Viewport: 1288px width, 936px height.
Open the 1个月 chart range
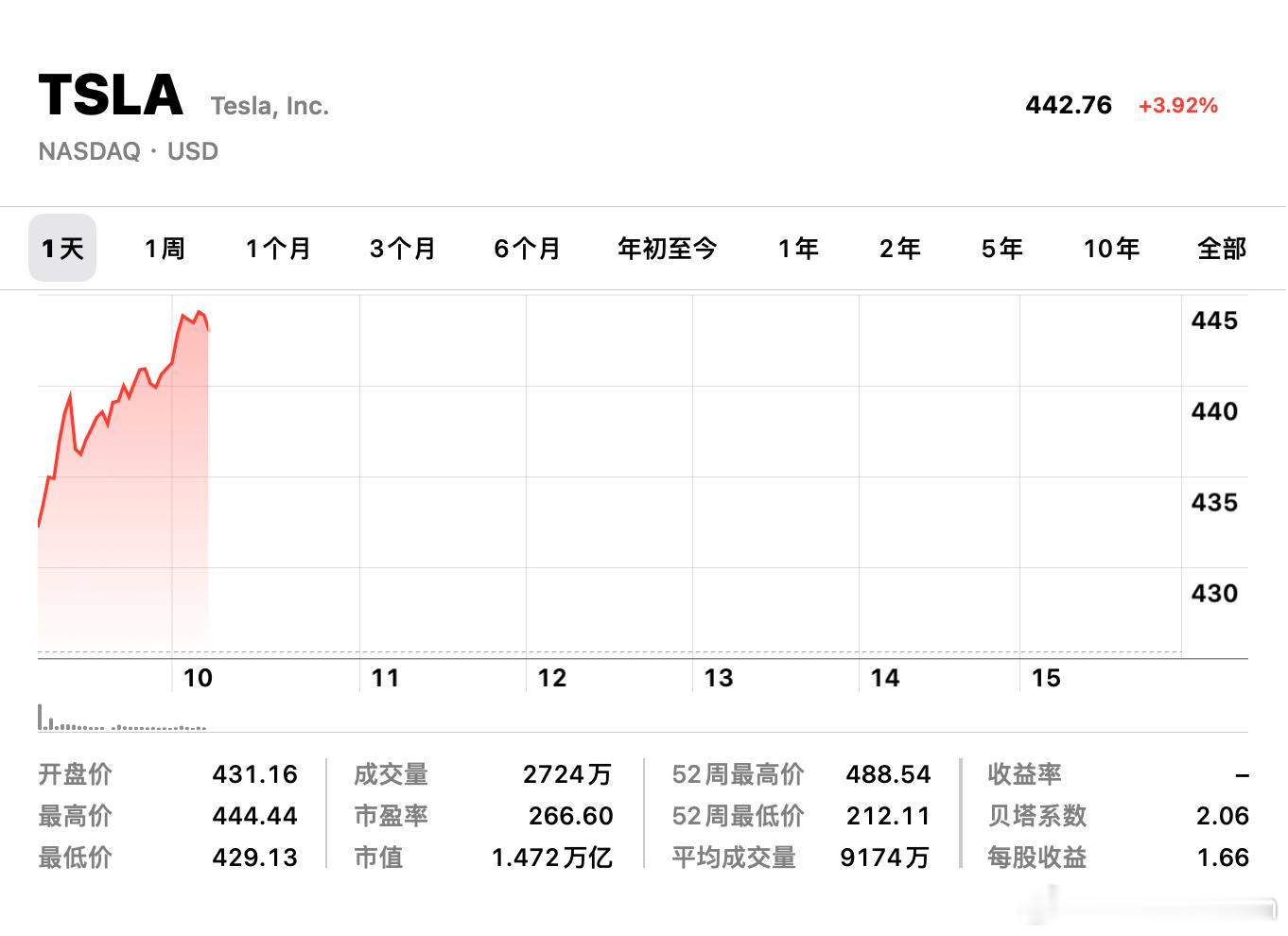pyautogui.click(x=278, y=249)
